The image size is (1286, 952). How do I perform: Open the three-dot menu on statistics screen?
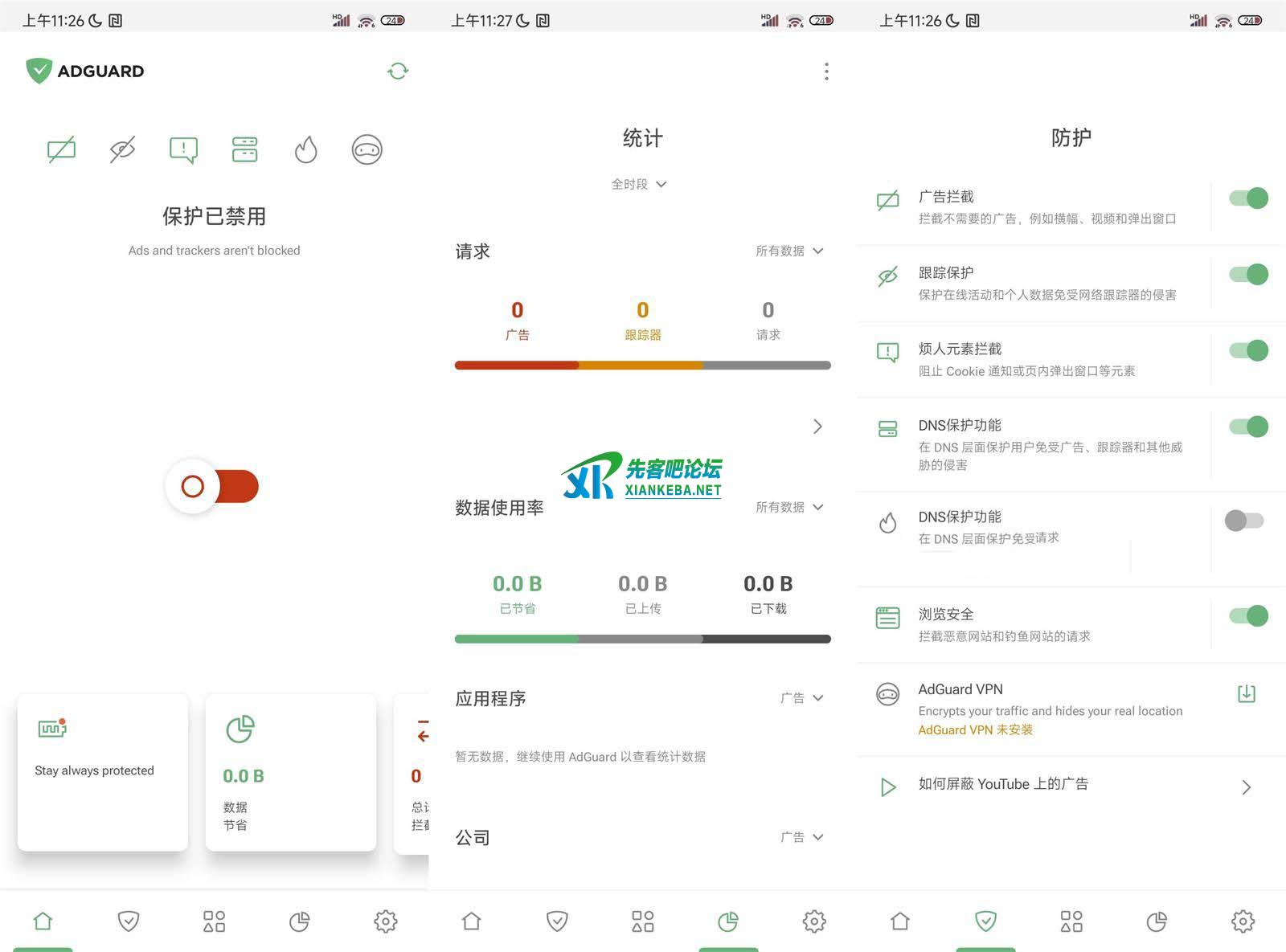click(x=826, y=72)
